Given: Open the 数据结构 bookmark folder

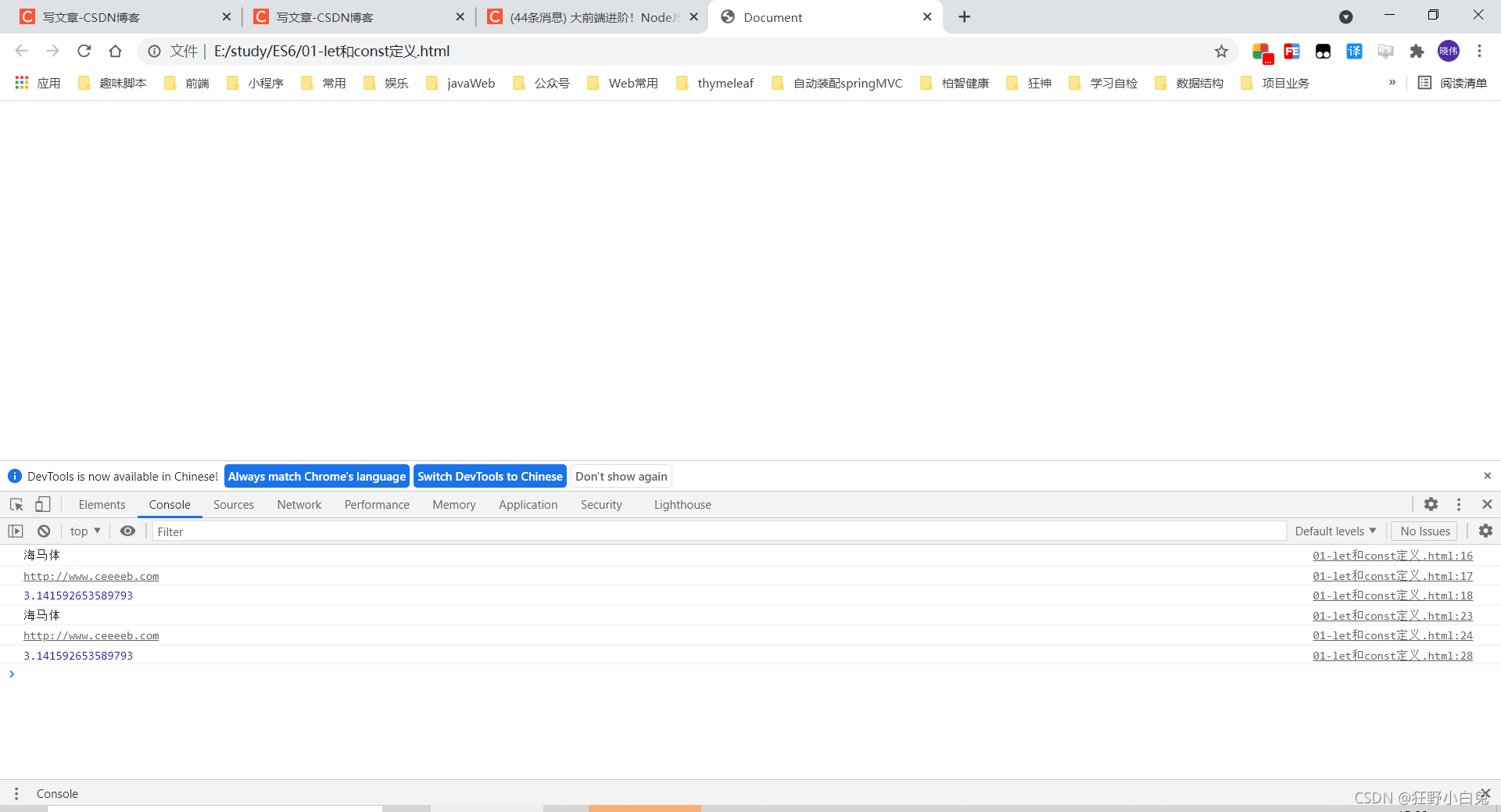Looking at the screenshot, I should pyautogui.click(x=1189, y=83).
